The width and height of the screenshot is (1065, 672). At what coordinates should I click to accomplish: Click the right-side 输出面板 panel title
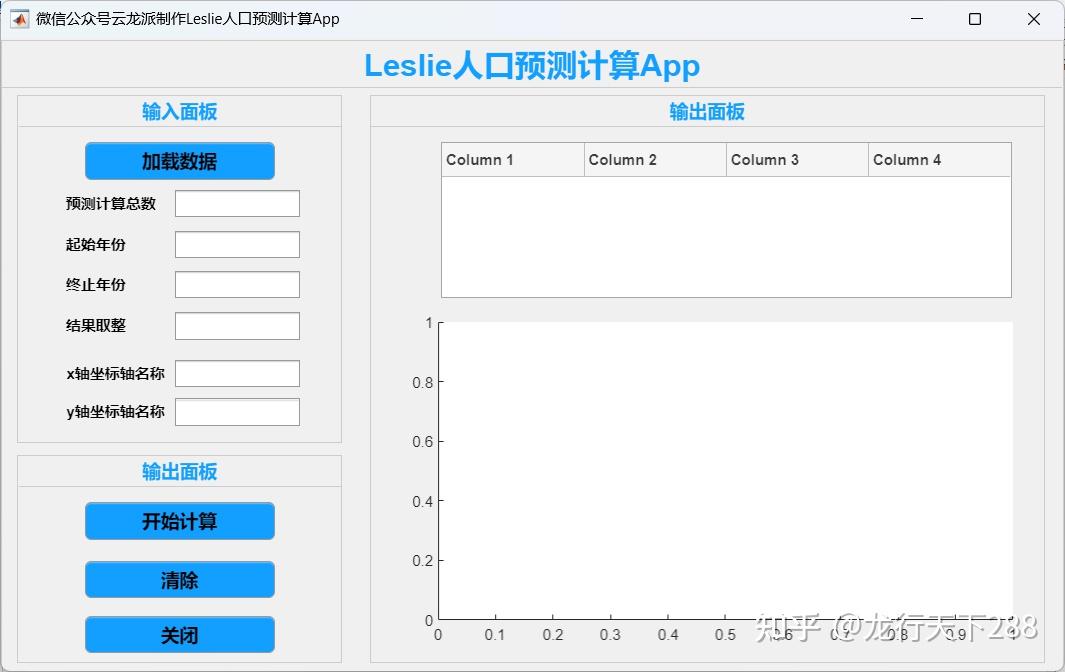[707, 111]
